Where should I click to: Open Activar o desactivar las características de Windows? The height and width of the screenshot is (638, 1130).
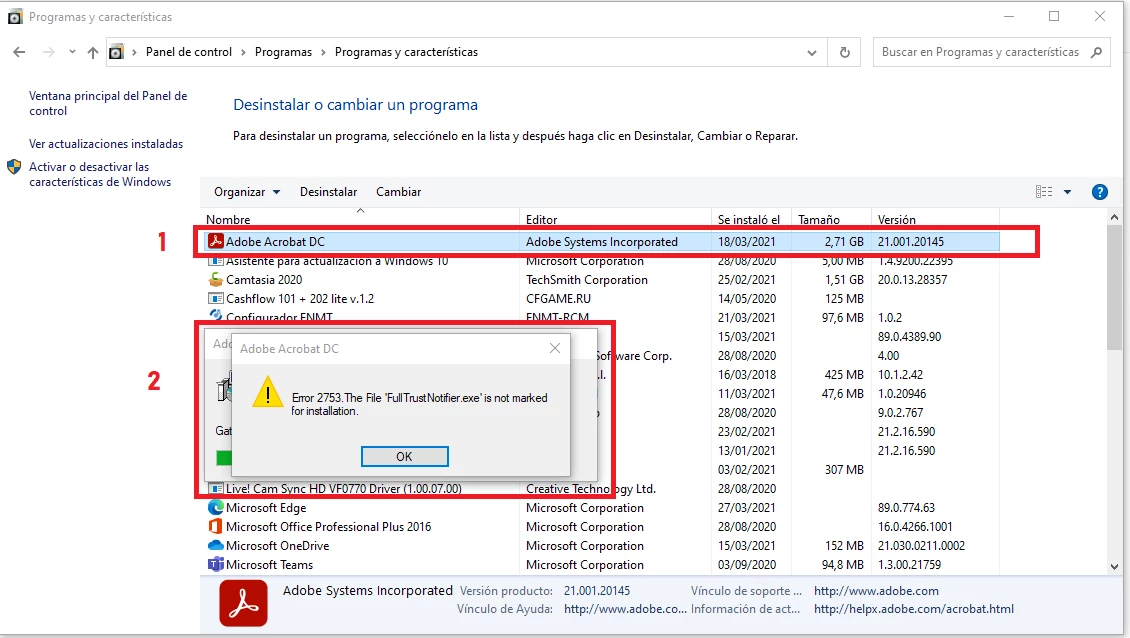pos(100,174)
